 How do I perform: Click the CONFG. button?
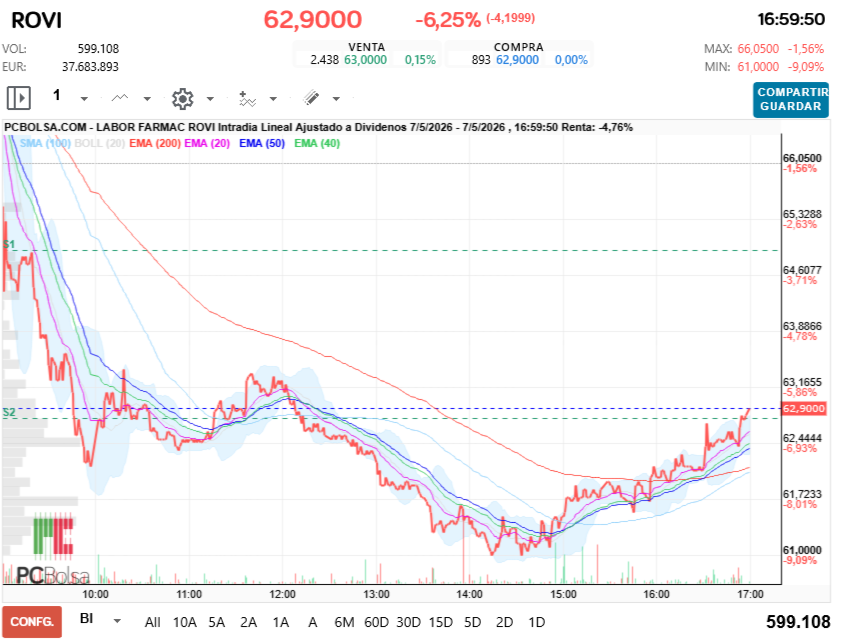click(32, 621)
